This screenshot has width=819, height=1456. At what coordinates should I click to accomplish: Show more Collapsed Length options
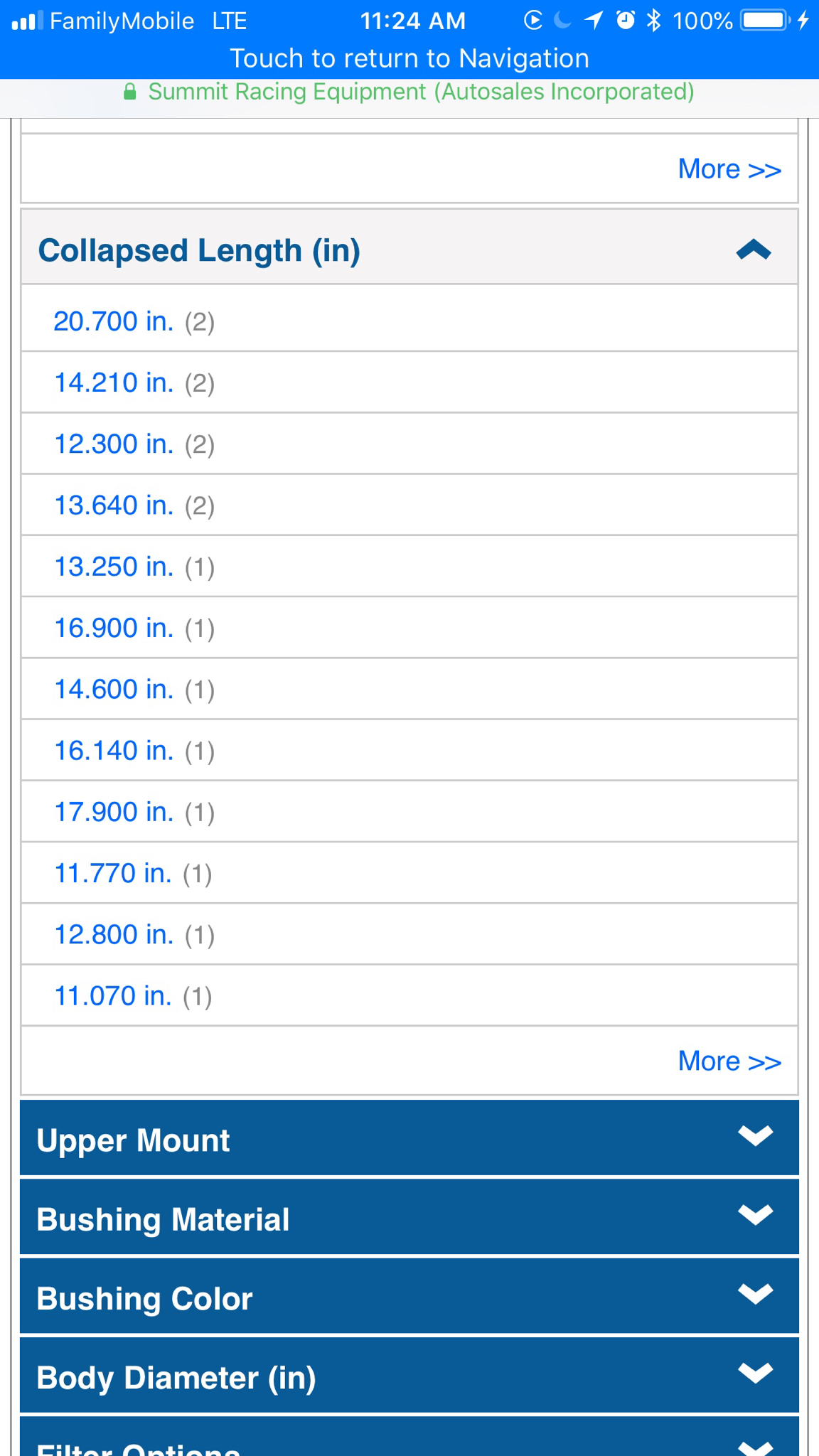[x=729, y=1061]
